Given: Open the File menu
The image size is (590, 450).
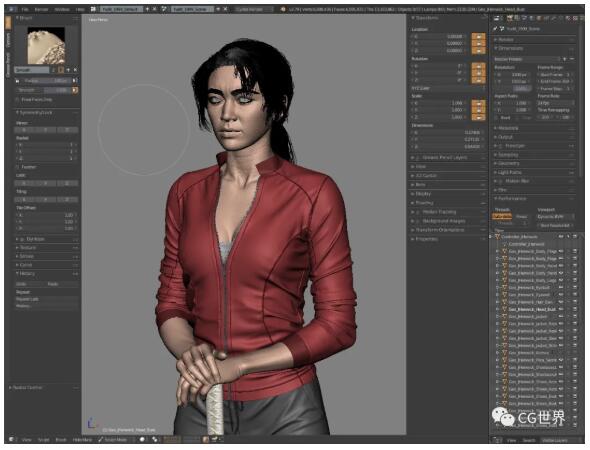Looking at the screenshot, I should [25, 9].
